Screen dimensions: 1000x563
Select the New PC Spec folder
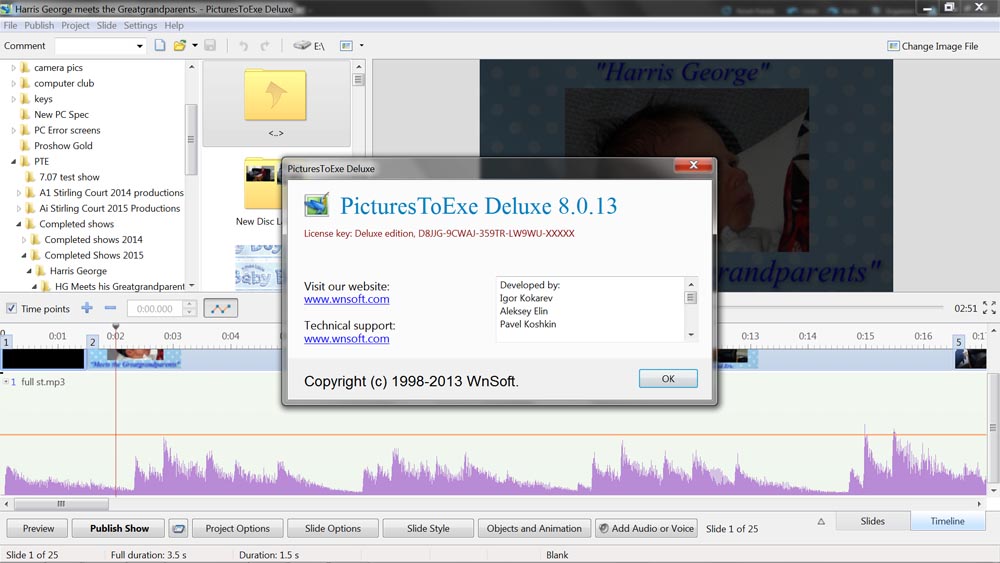pyautogui.click(x=61, y=115)
